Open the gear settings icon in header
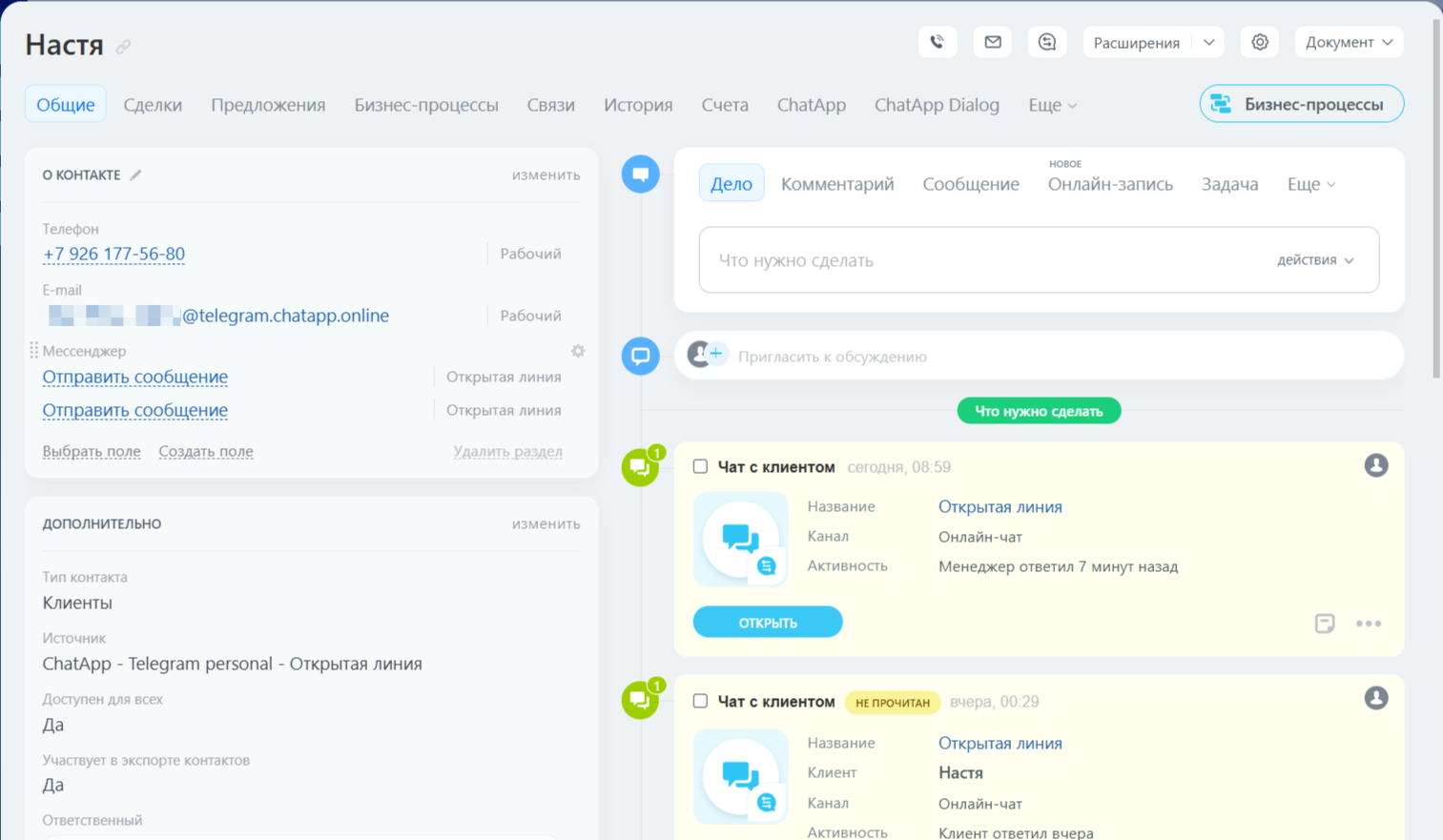 click(1260, 42)
